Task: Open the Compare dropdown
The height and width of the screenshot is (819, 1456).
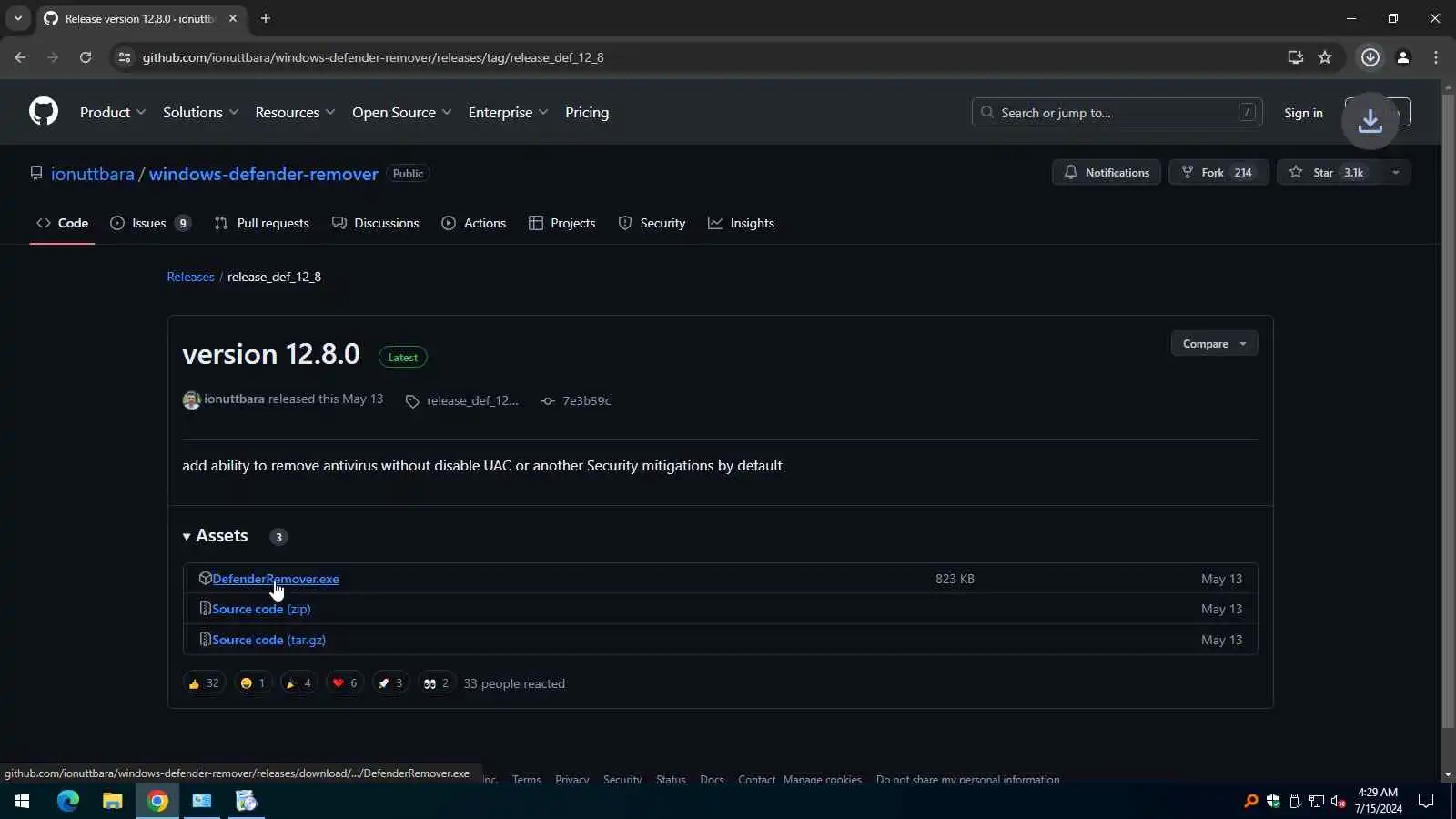Action: click(x=1214, y=343)
